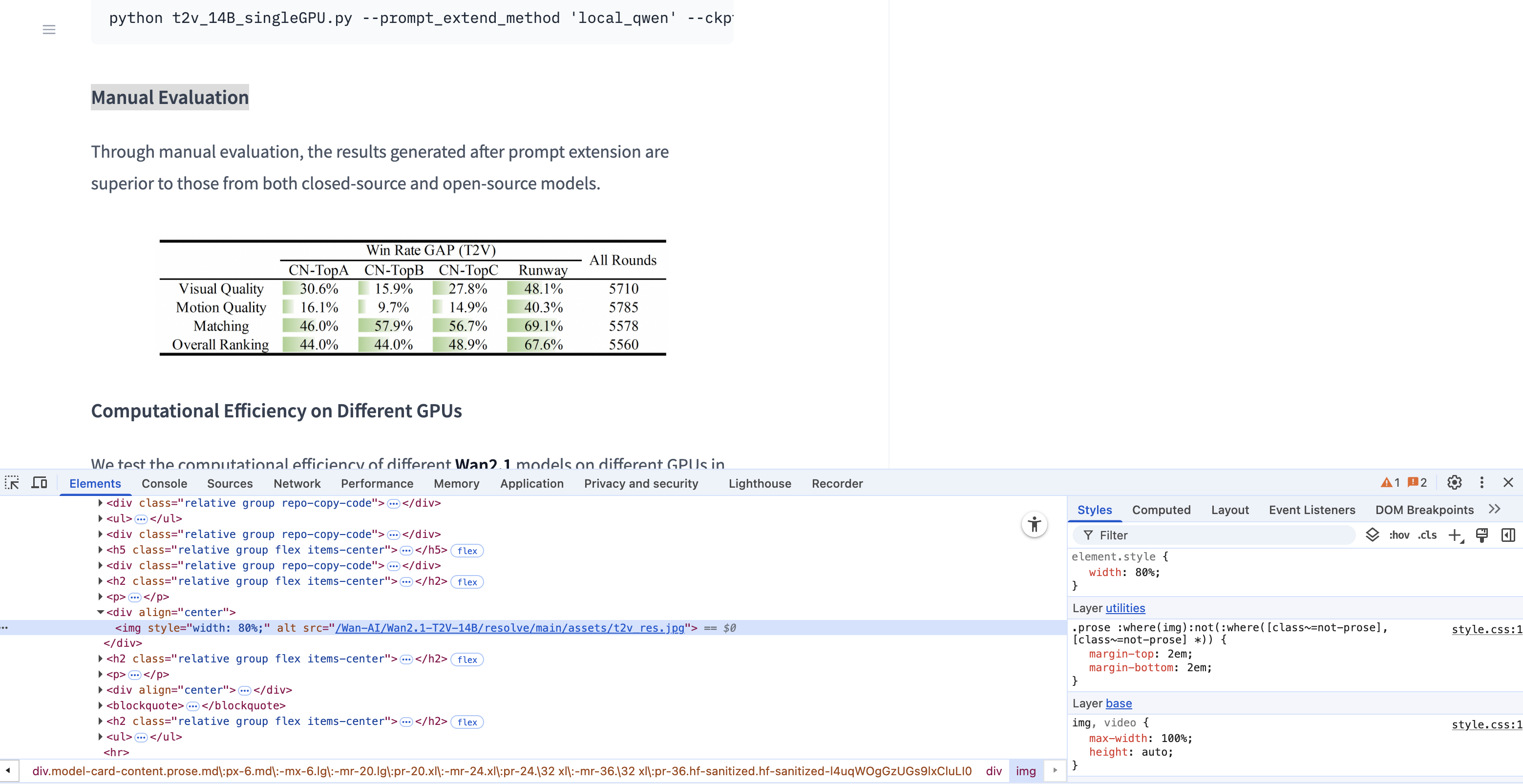
Task: Focus the Styles Filter input field
Action: point(1218,535)
